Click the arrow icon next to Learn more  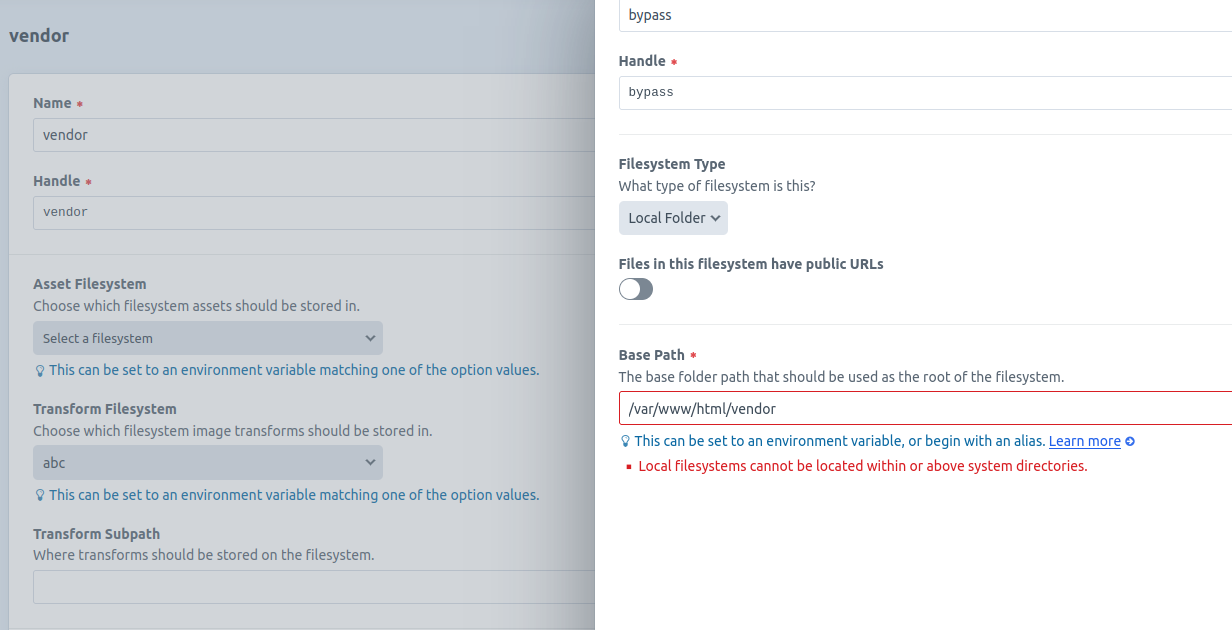pos(1130,441)
